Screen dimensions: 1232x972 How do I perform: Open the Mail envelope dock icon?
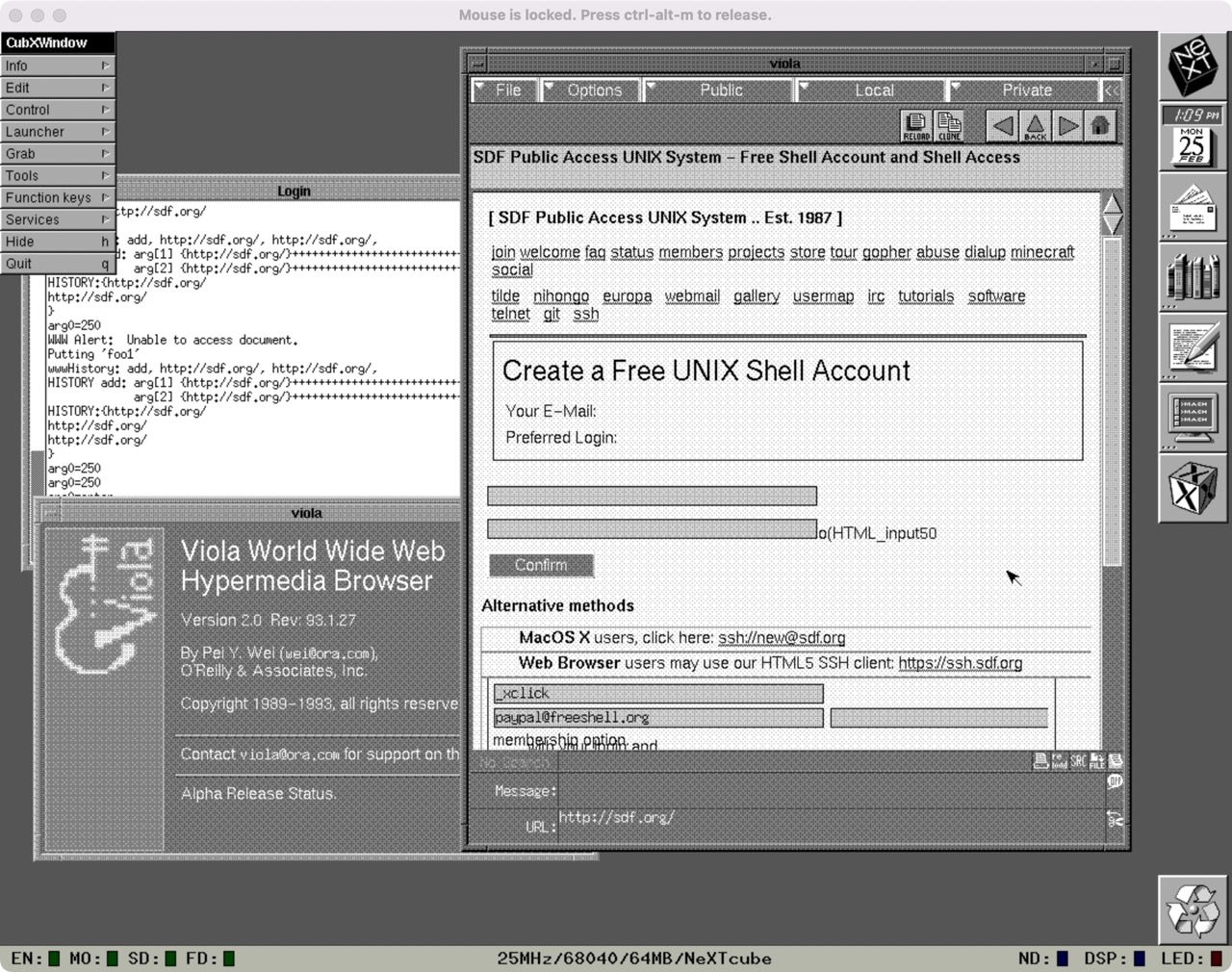coord(1193,207)
